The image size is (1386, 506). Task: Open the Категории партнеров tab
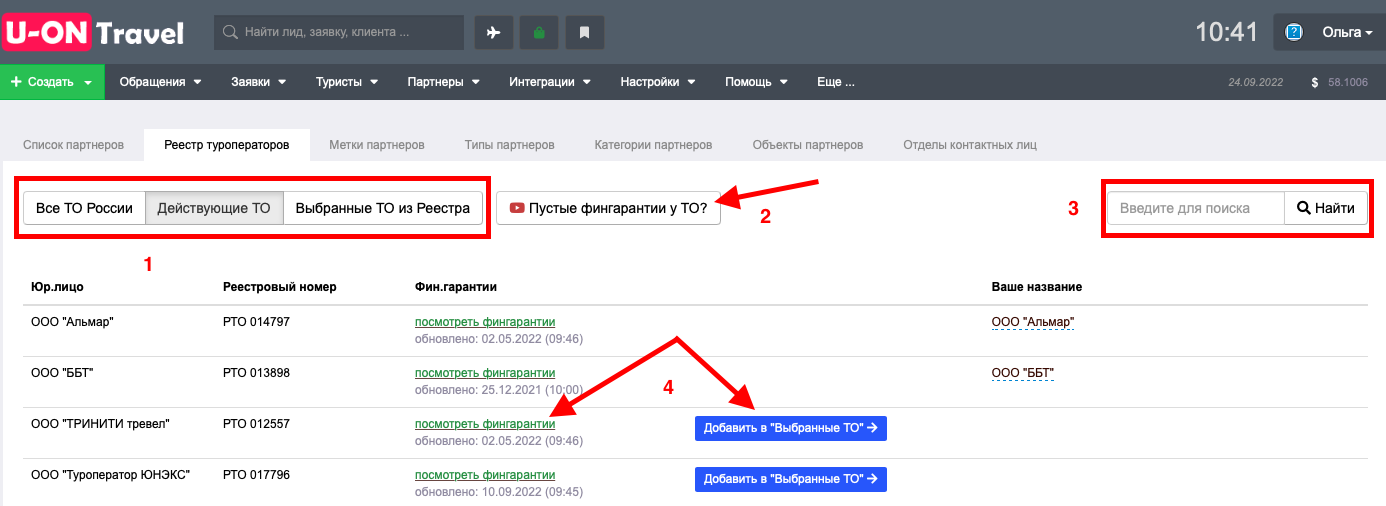coord(653,145)
